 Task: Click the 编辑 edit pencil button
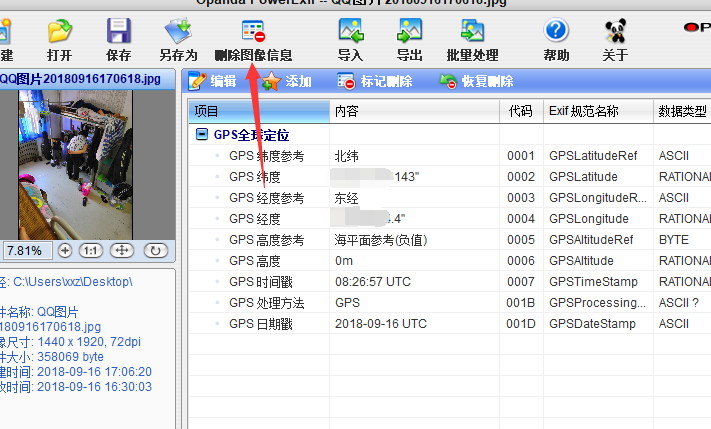point(212,81)
